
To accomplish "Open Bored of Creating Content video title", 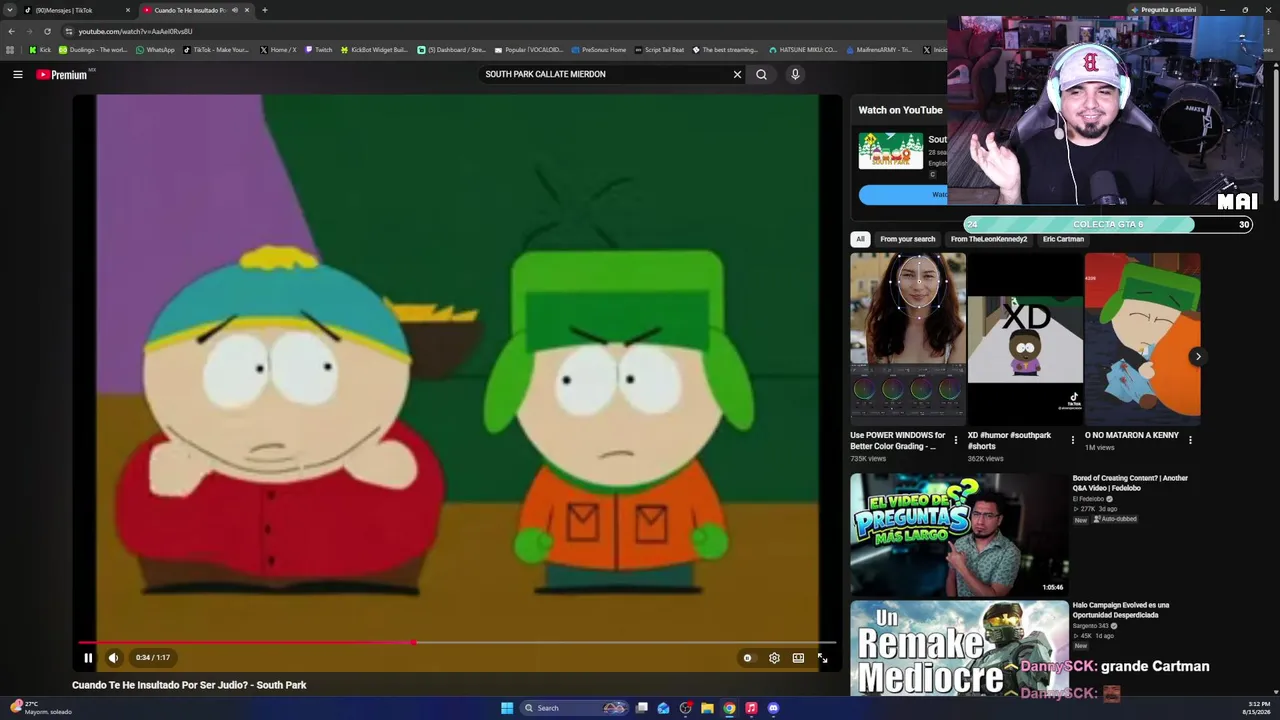I will click(1130, 483).
